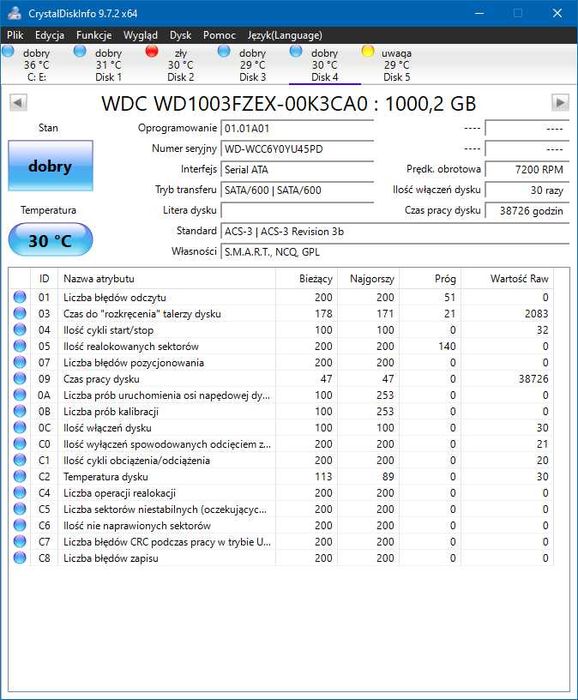Click status icon of attribute 03
Screen dimensions: 578x700
tap(20, 313)
